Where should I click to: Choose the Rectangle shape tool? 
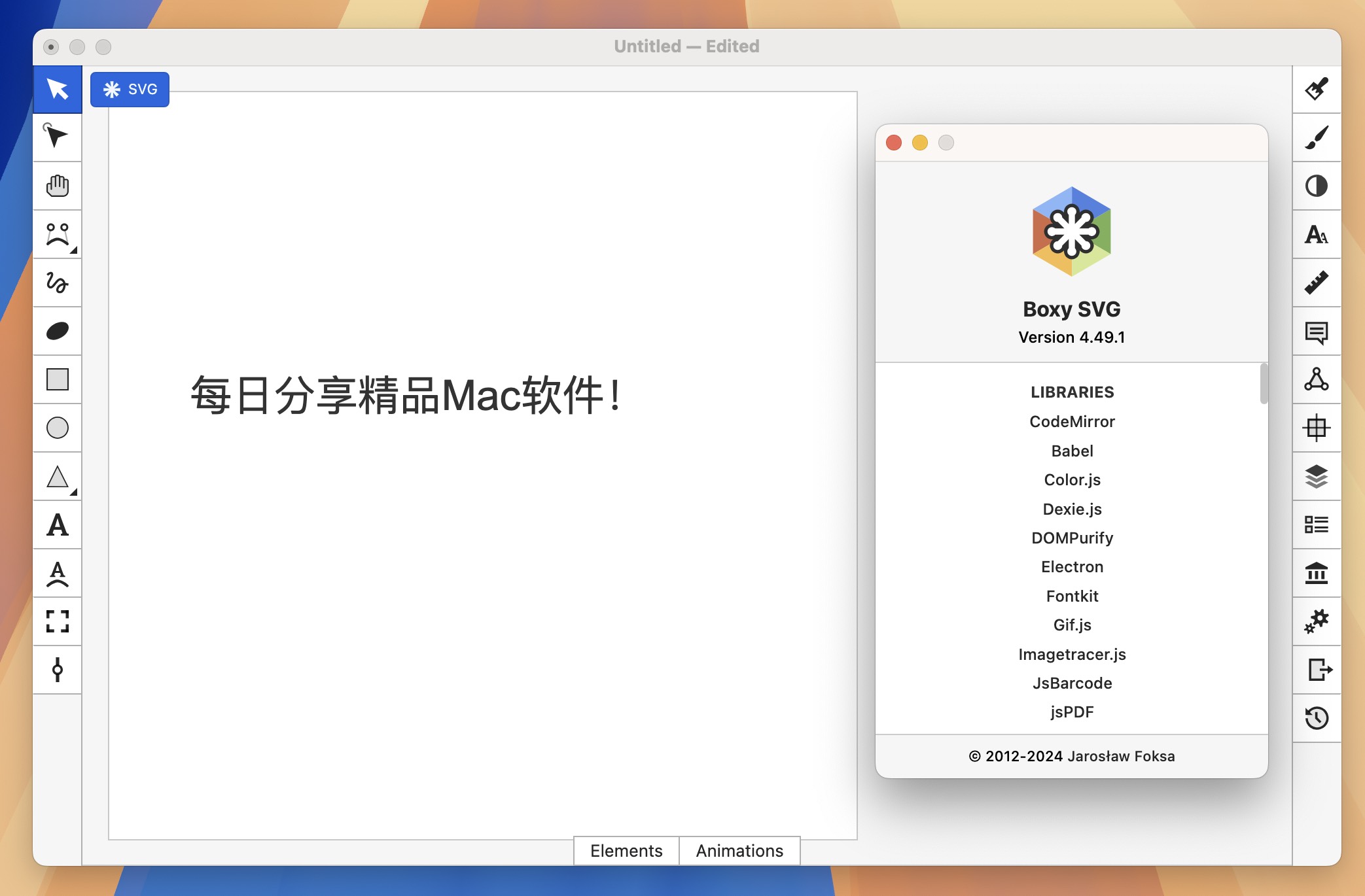[58, 379]
